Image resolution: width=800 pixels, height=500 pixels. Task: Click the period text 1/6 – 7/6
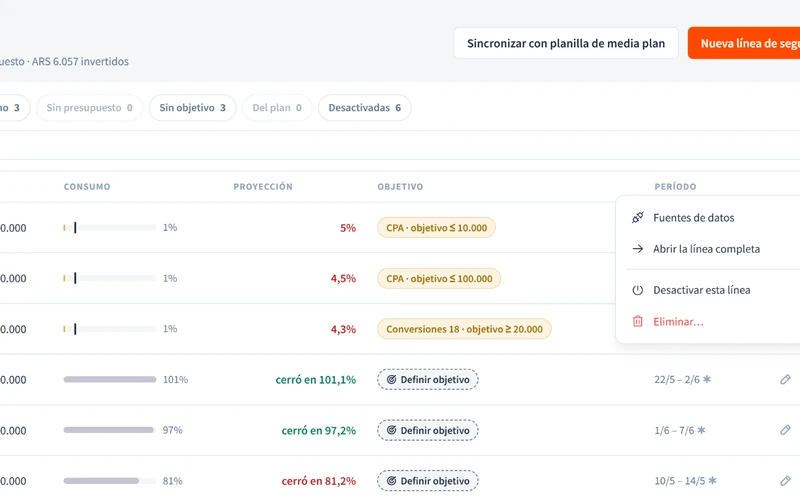(x=674, y=430)
